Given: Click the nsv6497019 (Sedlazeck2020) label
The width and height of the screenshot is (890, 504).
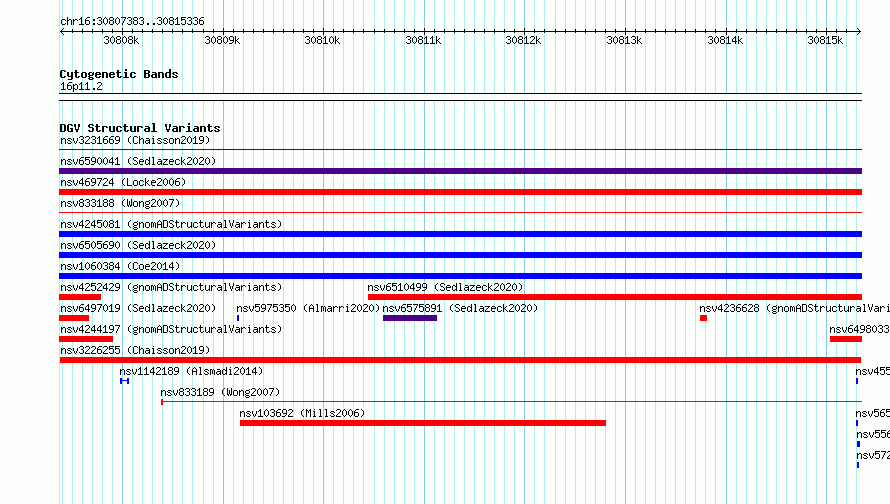Looking at the screenshot, I should point(138,308).
